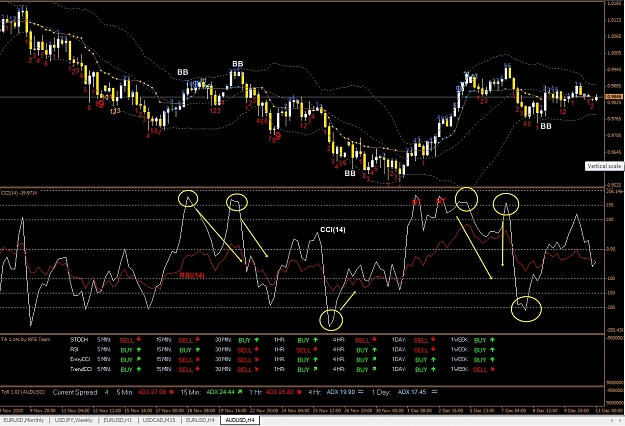Click the current price label on the price scale
The height and width of the screenshot is (426, 625).
(x=614, y=97)
